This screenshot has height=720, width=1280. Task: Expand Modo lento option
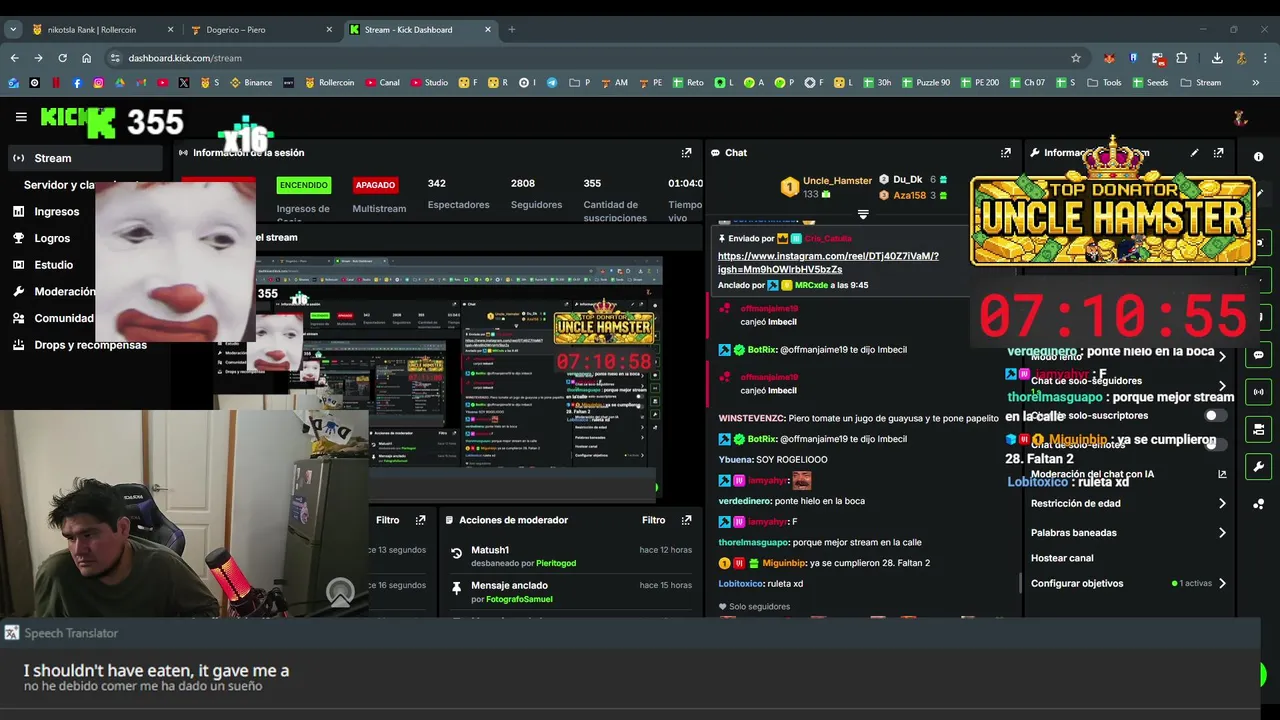pyautogui.click(x=1222, y=356)
